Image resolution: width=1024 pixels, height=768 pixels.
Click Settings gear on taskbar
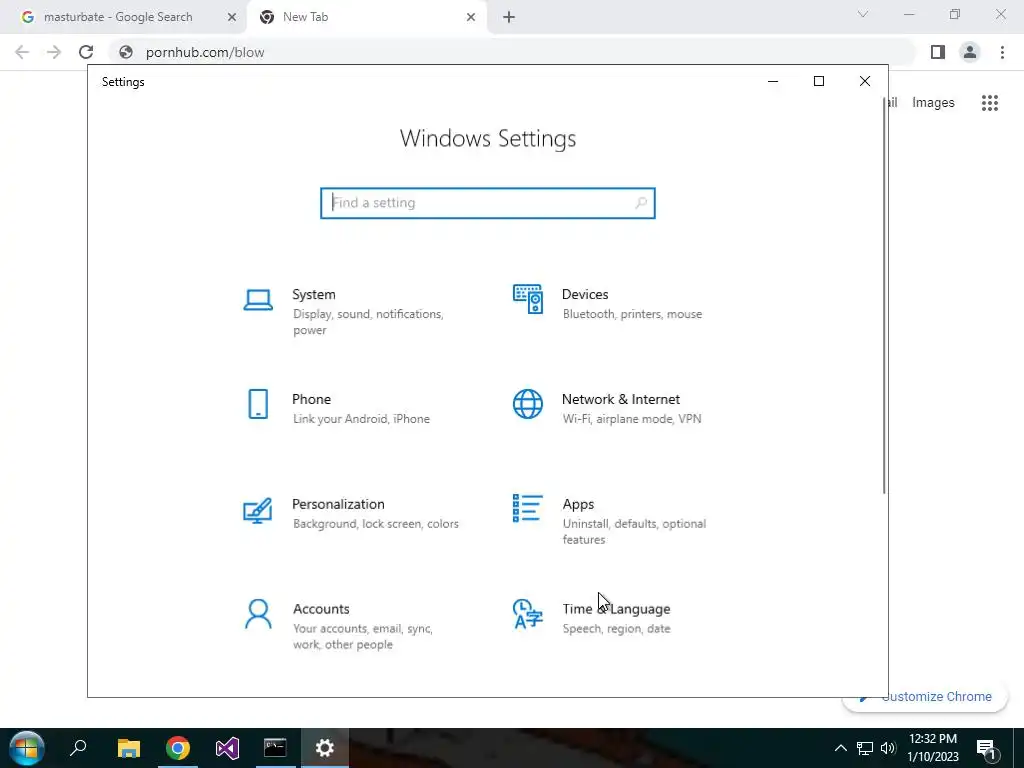coord(325,748)
